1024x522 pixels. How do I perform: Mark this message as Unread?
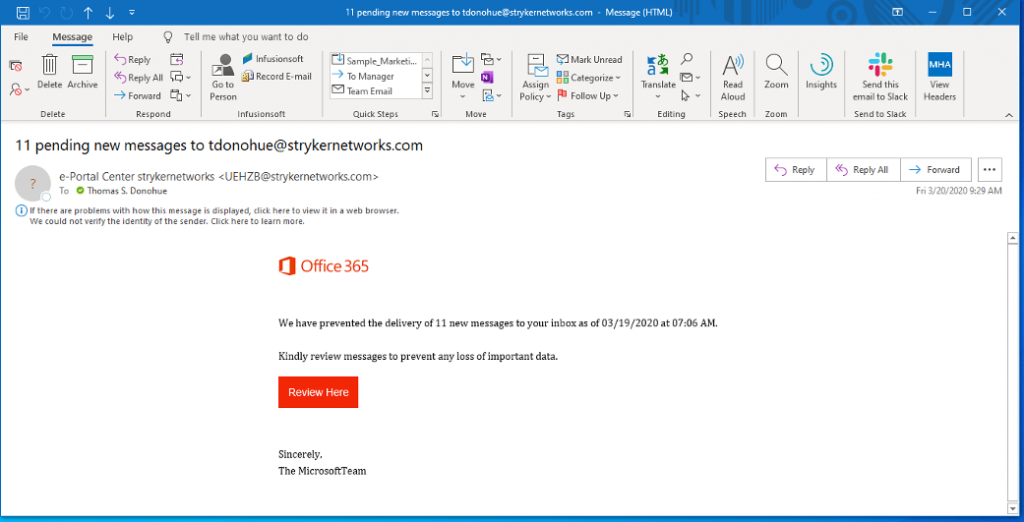pyautogui.click(x=590, y=59)
